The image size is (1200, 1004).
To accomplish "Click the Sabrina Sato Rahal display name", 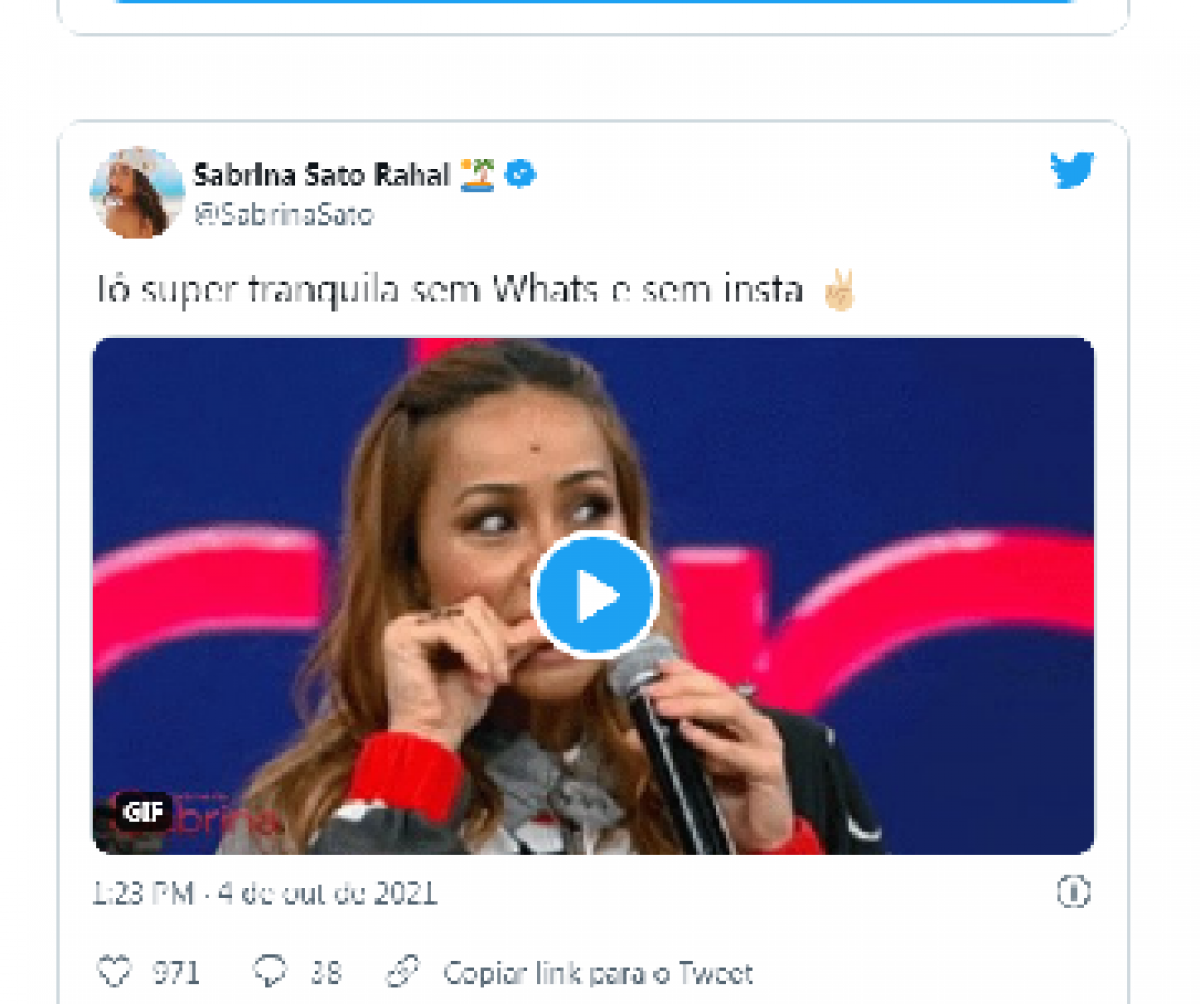I will pyautogui.click(x=321, y=176).
